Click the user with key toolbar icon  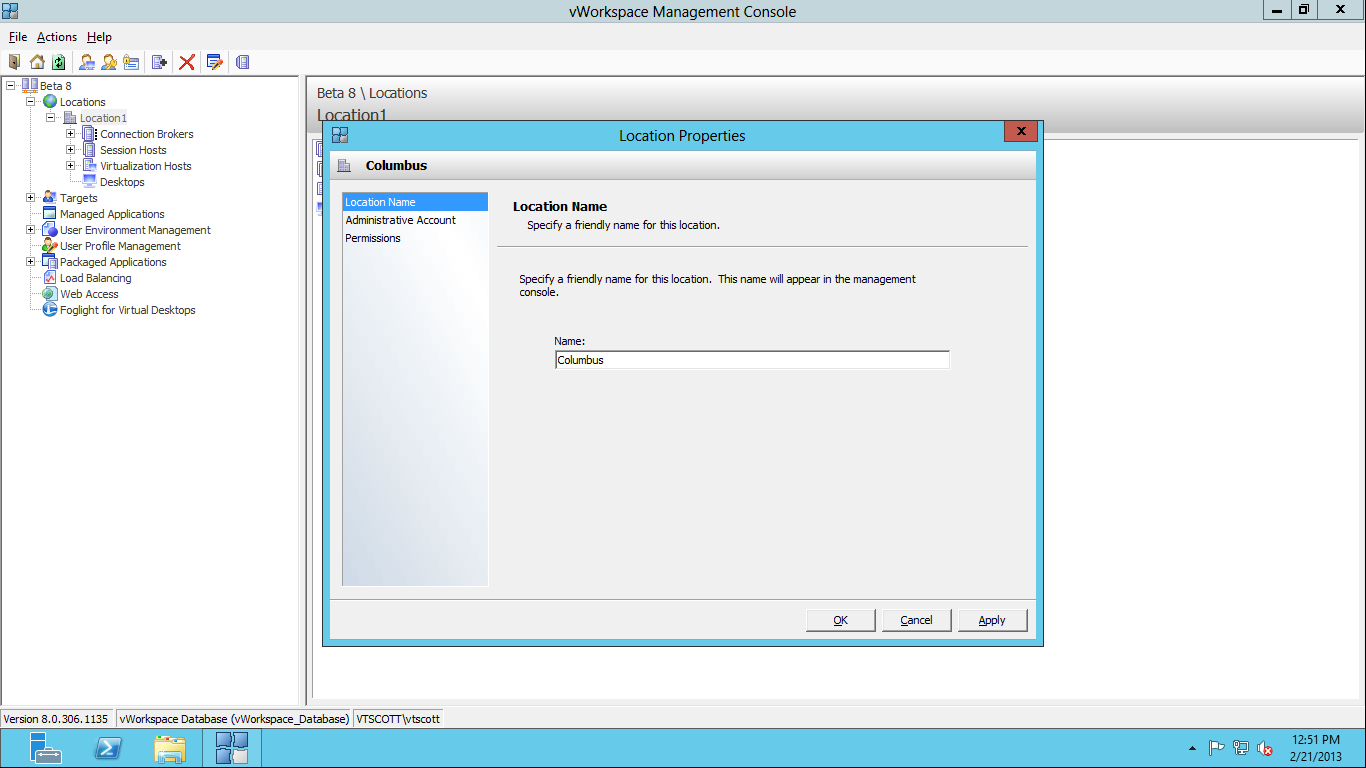(x=109, y=62)
